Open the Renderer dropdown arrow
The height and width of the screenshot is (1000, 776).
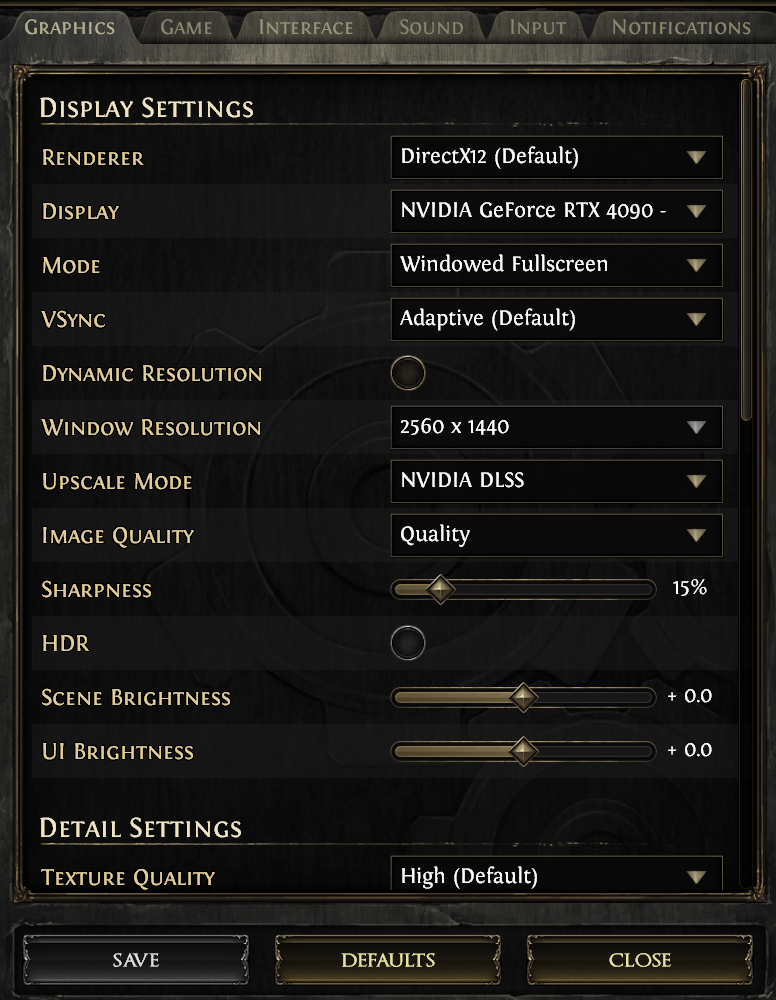pyautogui.click(x=696, y=157)
